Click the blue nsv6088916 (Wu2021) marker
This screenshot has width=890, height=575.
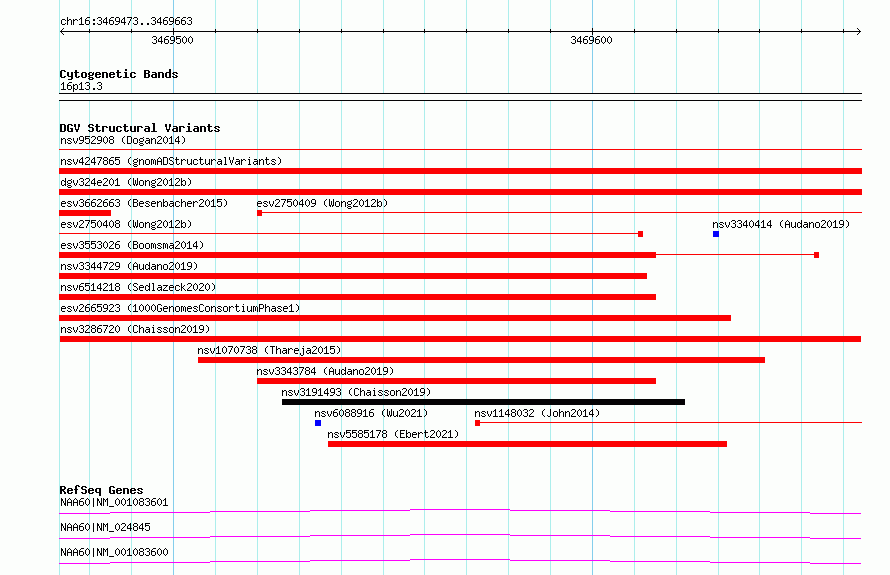tap(318, 423)
